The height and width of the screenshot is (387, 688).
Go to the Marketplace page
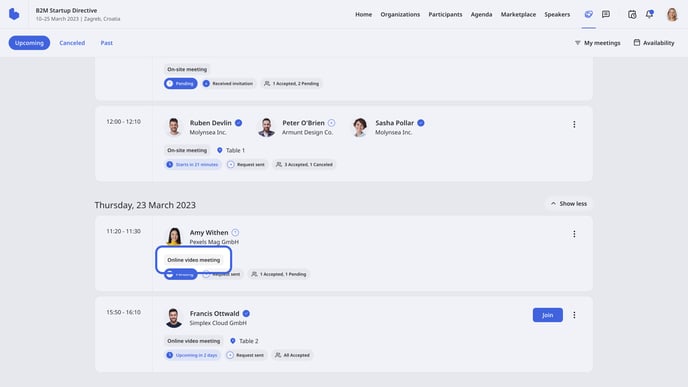pos(518,14)
